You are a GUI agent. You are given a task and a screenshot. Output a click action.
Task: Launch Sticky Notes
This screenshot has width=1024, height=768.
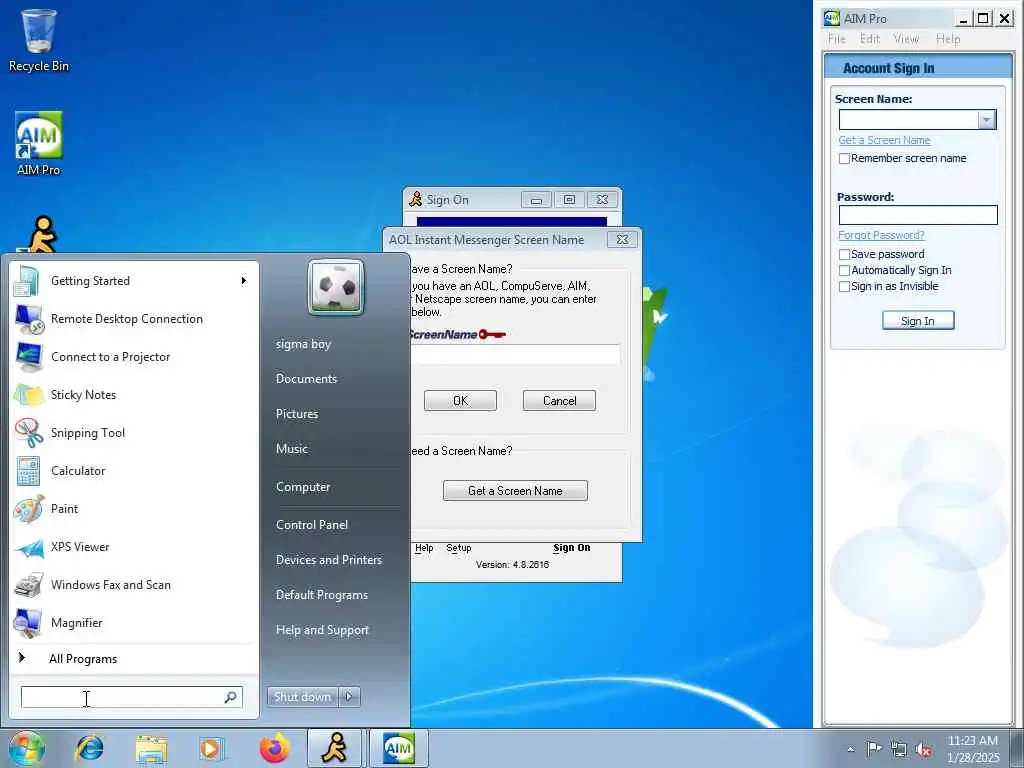134,394
